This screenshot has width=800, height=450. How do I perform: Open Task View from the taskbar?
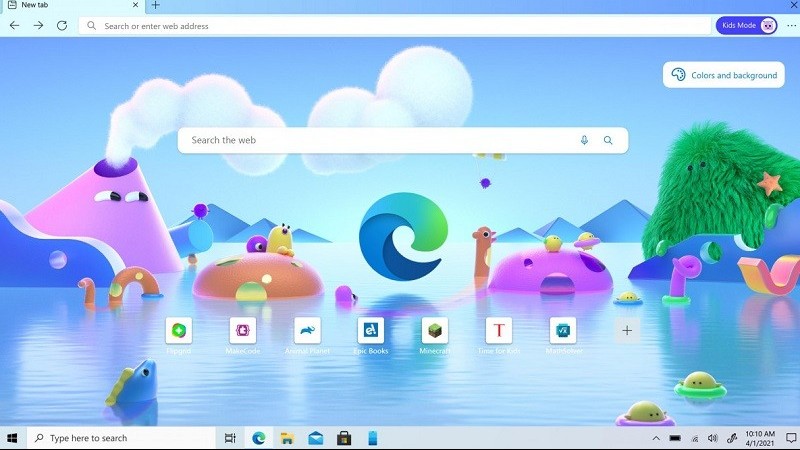(x=230, y=438)
